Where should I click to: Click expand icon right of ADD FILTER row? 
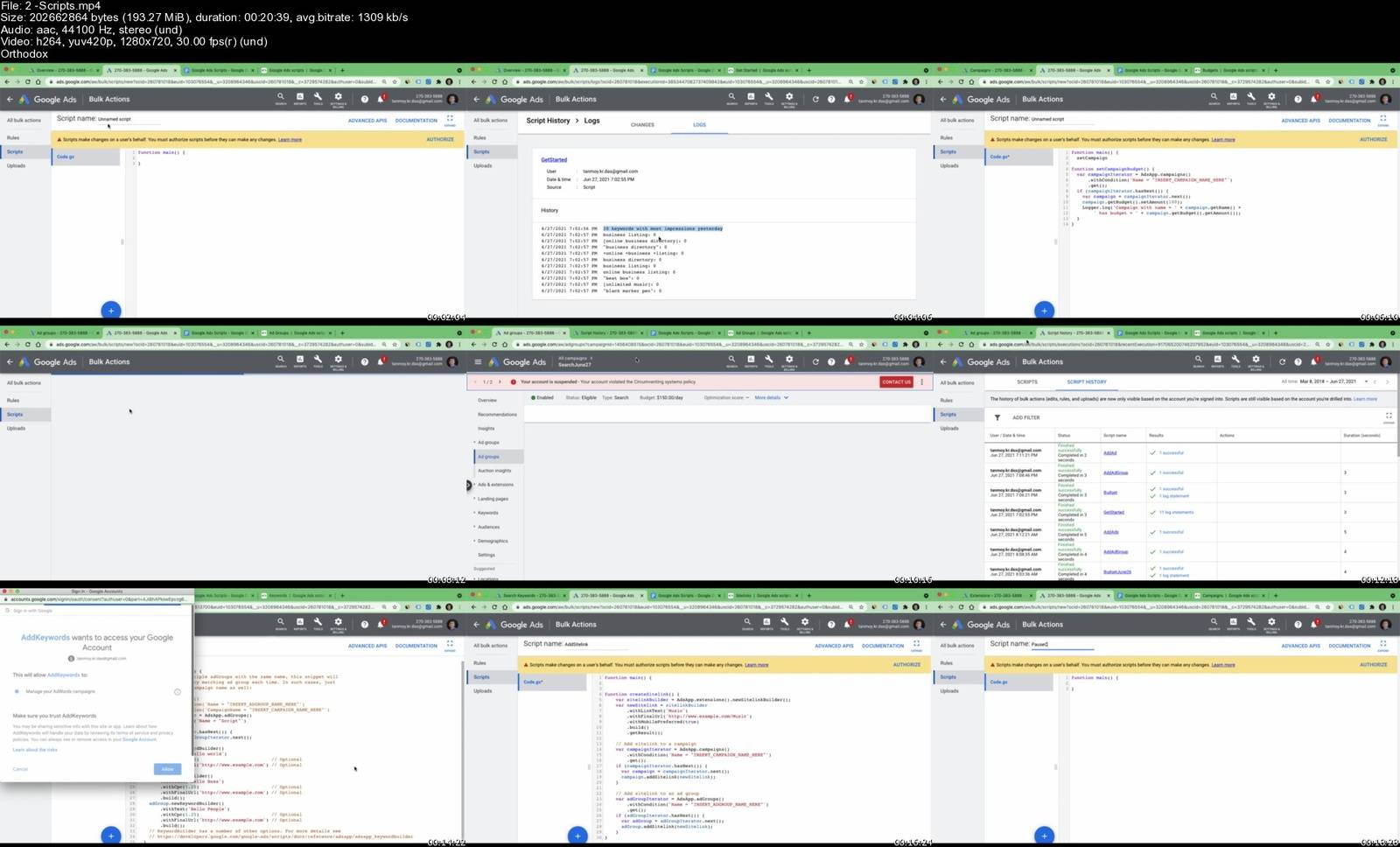(x=1388, y=416)
